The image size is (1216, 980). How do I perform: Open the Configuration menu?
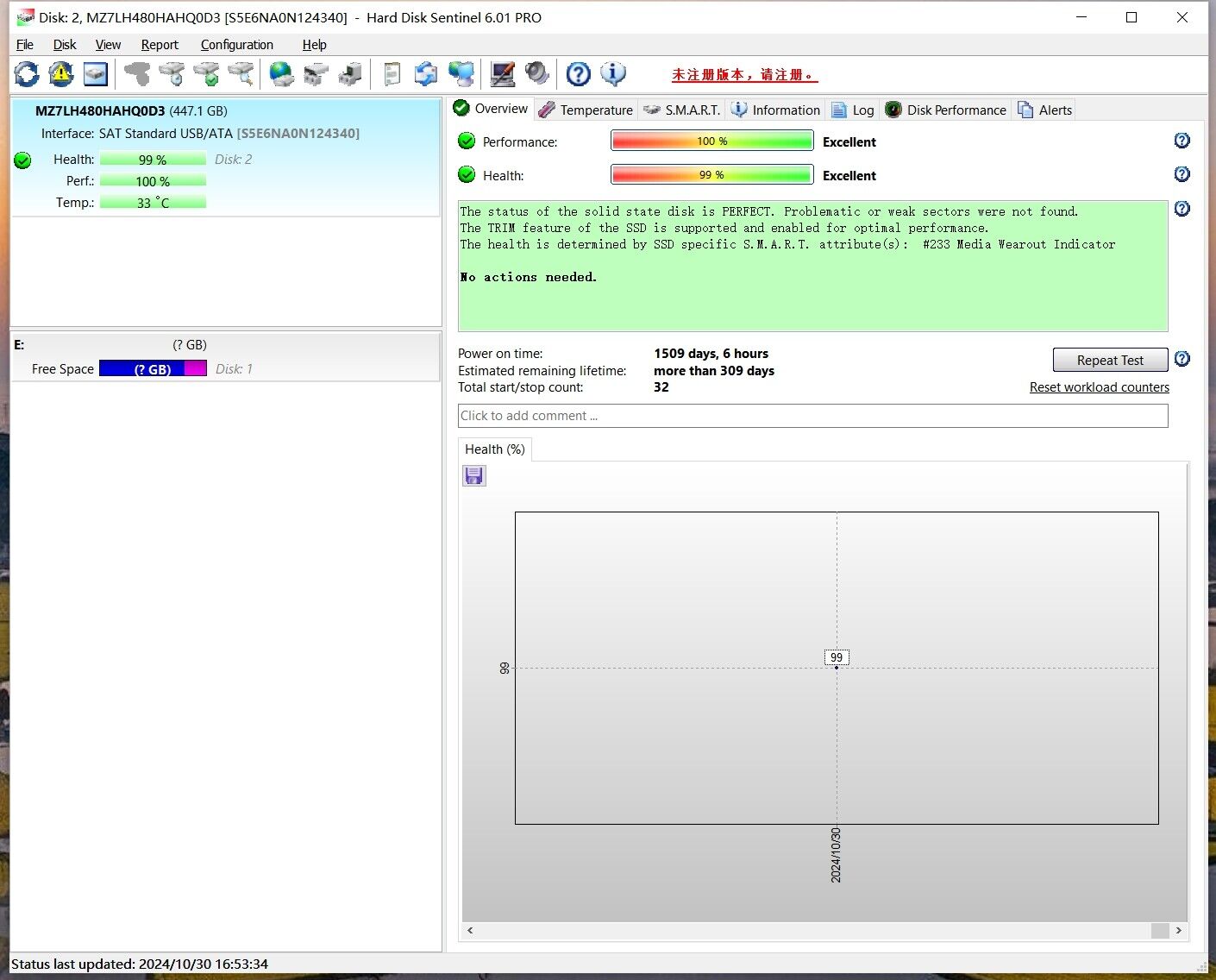tap(237, 45)
